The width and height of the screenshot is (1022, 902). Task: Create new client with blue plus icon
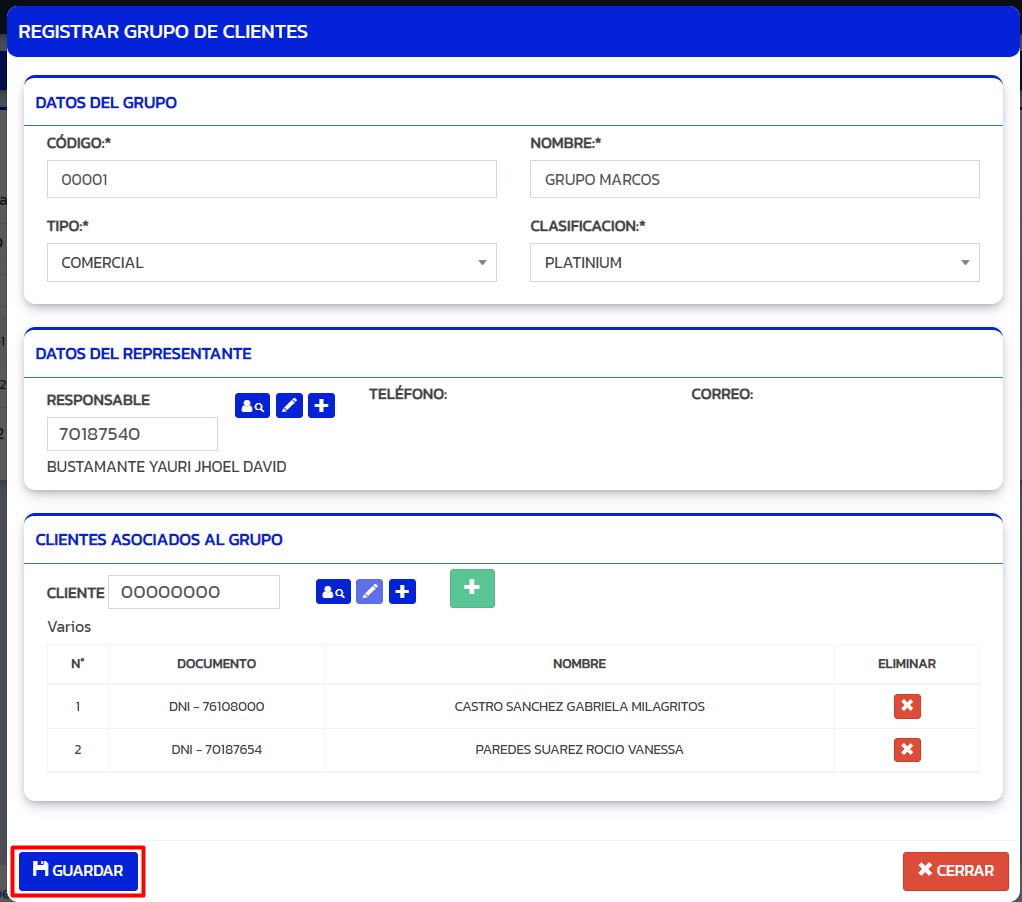click(x=402, y=592)
